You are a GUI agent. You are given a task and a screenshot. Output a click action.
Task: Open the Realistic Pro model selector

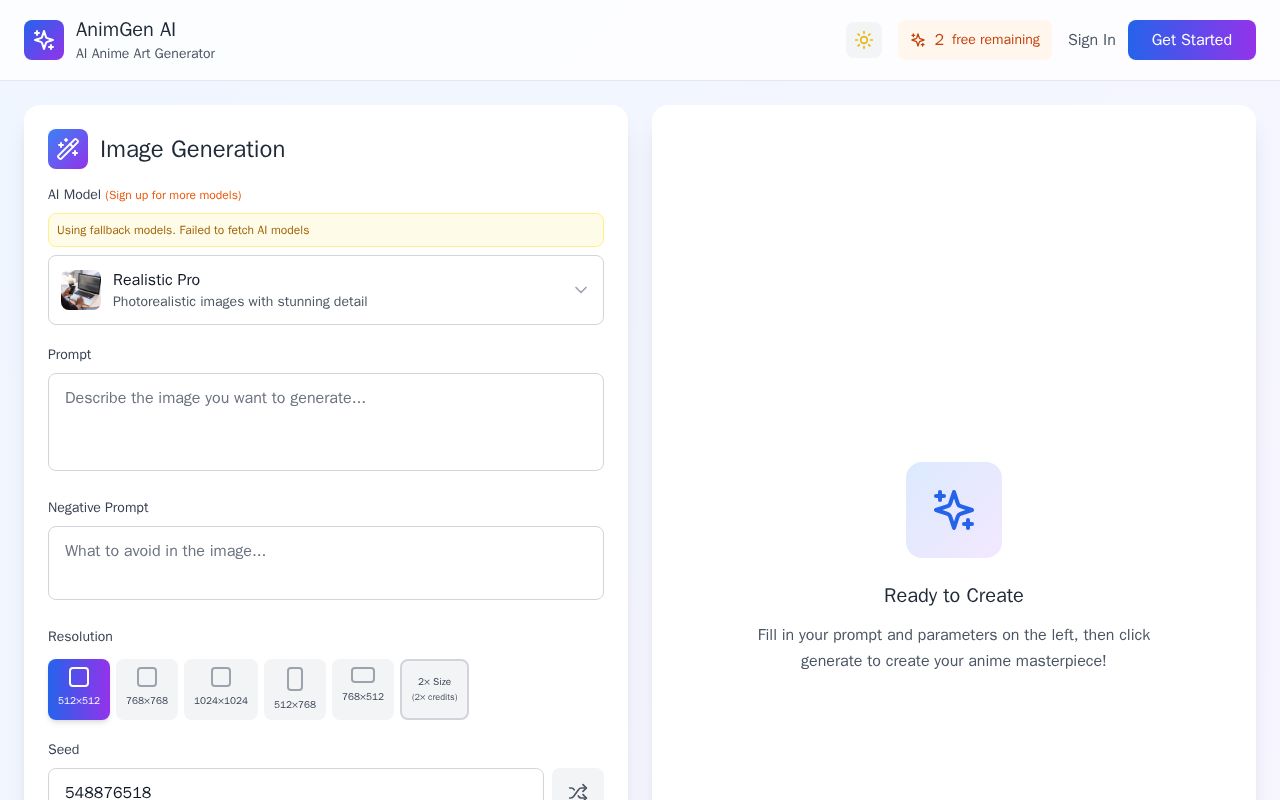326,290
